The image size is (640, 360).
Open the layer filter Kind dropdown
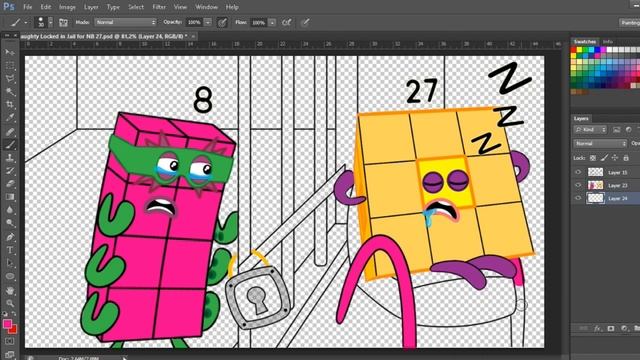pos(591,130)
